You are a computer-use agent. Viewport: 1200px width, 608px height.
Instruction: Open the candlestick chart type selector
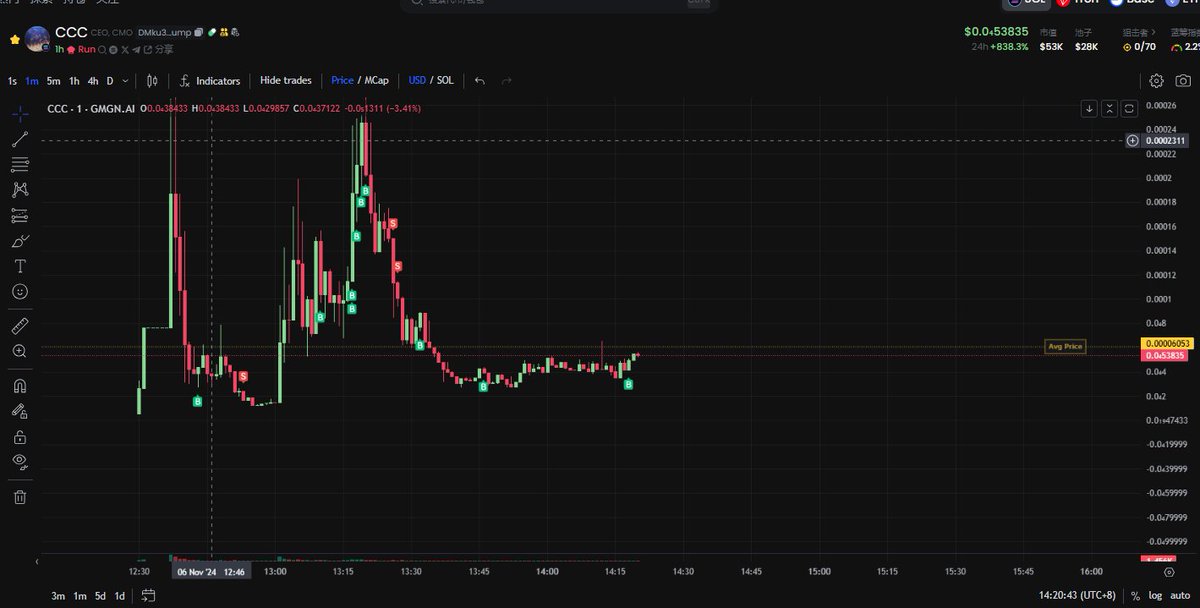tap(152, 81)
